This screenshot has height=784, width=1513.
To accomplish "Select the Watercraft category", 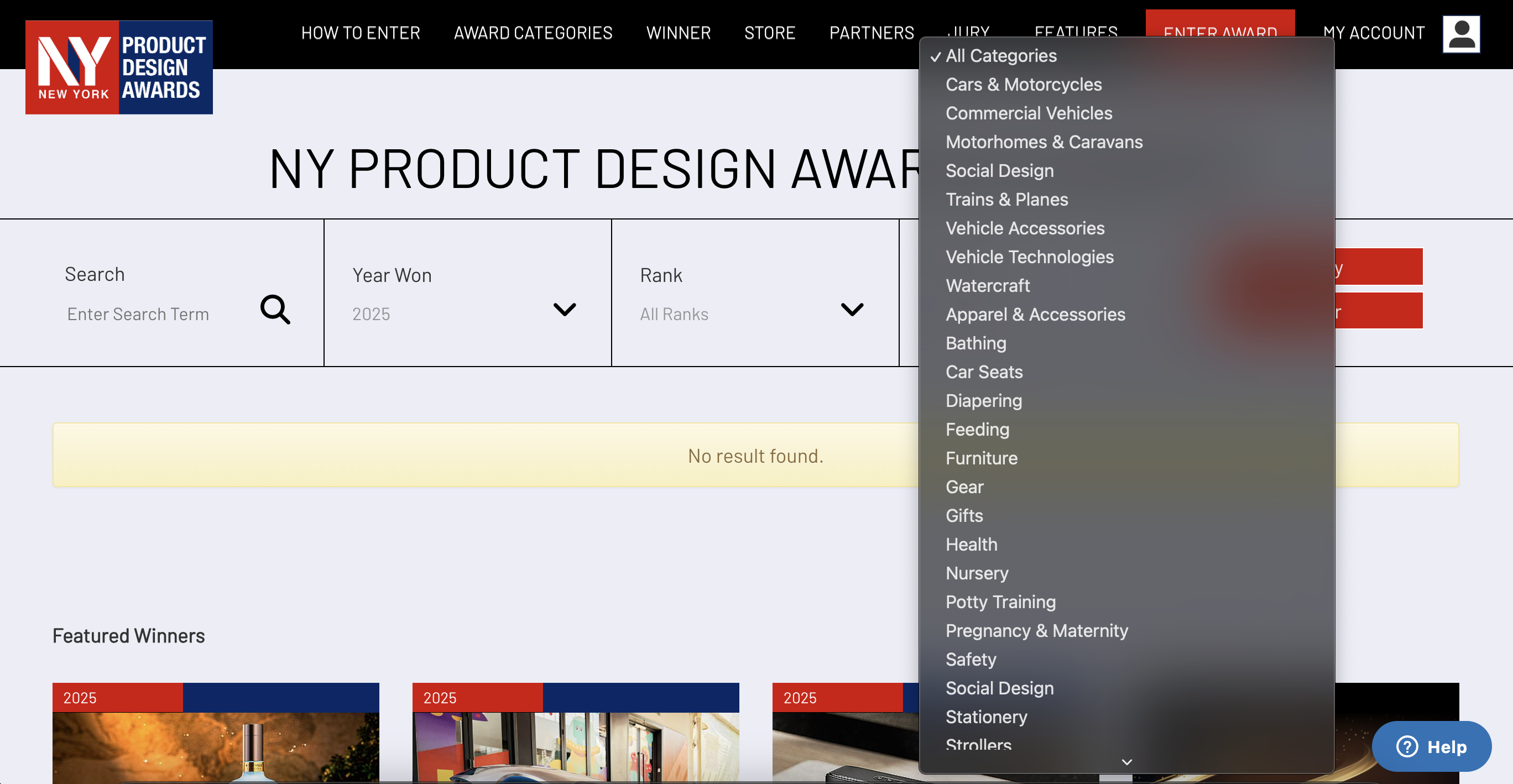I will [987, 285].
